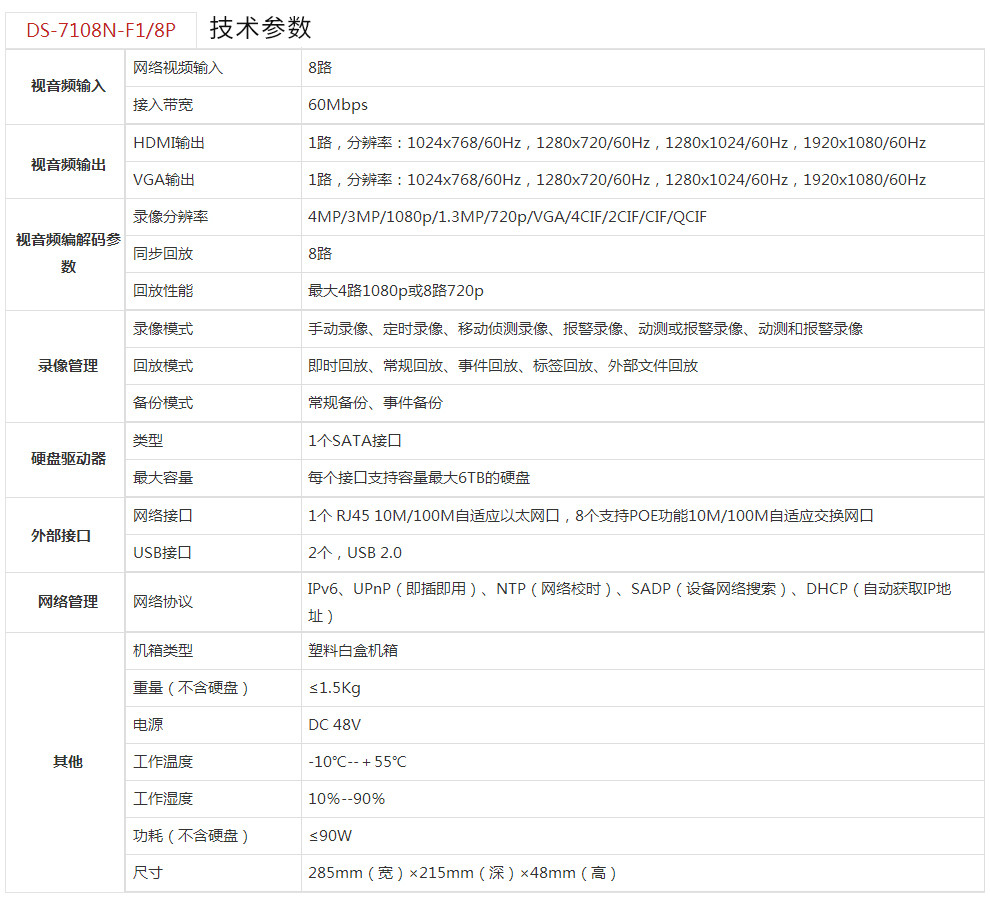Select the 2个，USB 2.0 value
The height and width of the screenshot is (910, 990).
[355, 553]
